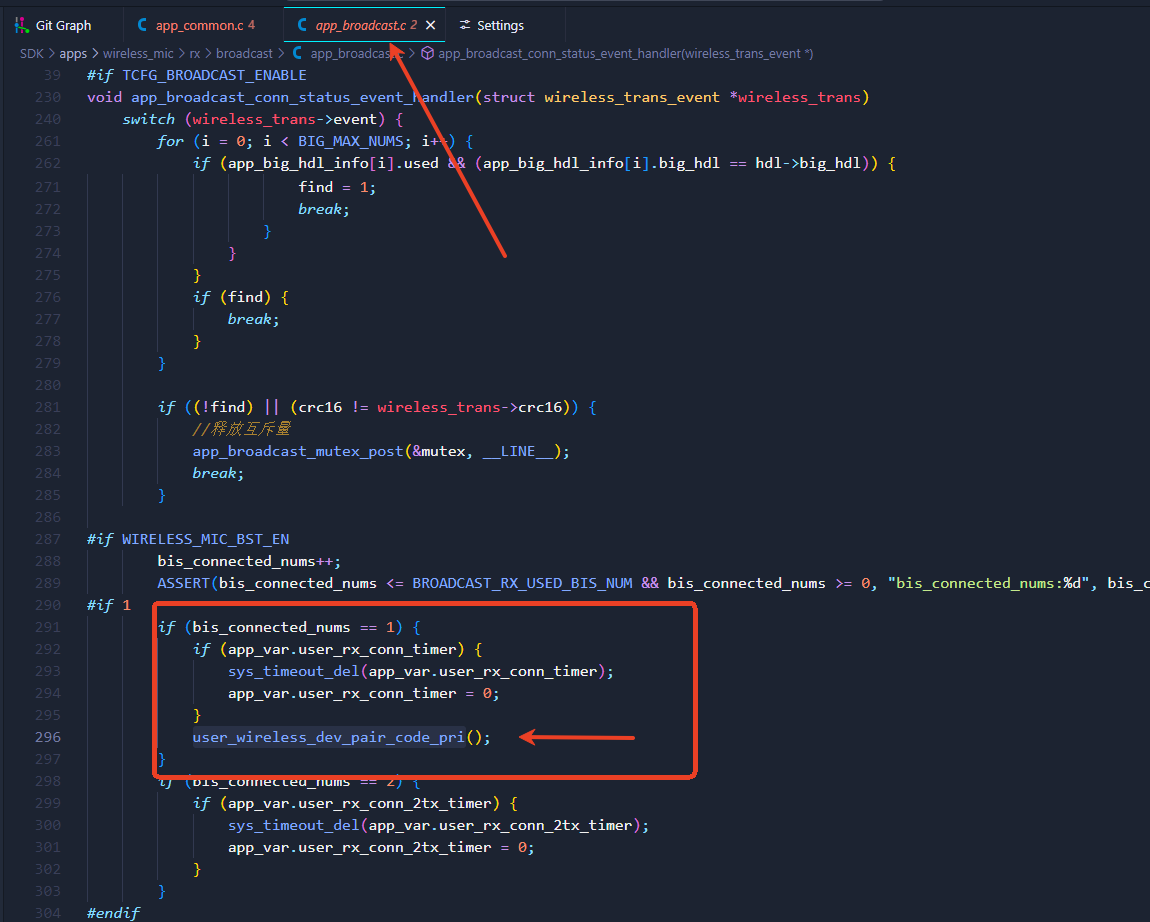Click the C file icon in the breadcrumb
This screenshot has height=922, width=1150.
pyautogui.click(x=298, y=54)
